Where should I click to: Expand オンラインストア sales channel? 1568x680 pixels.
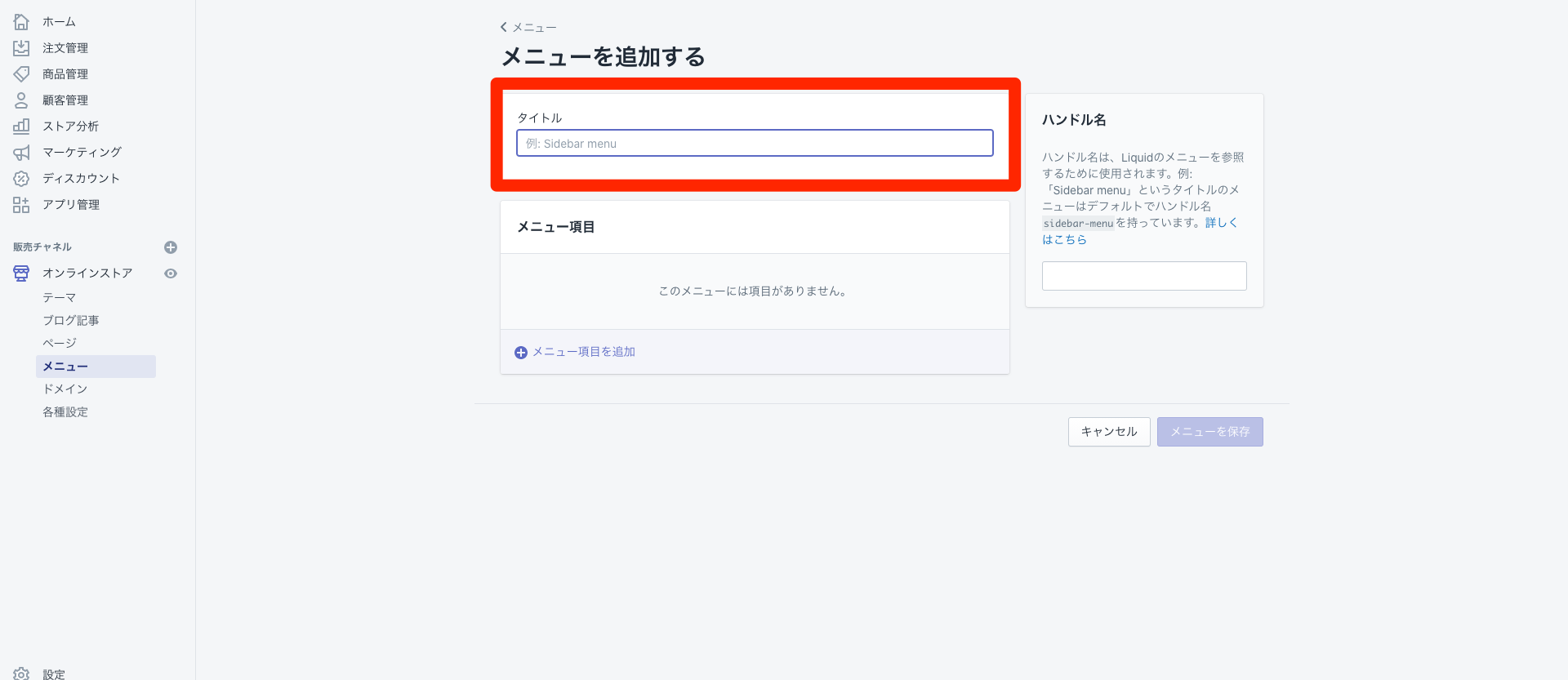87,273
